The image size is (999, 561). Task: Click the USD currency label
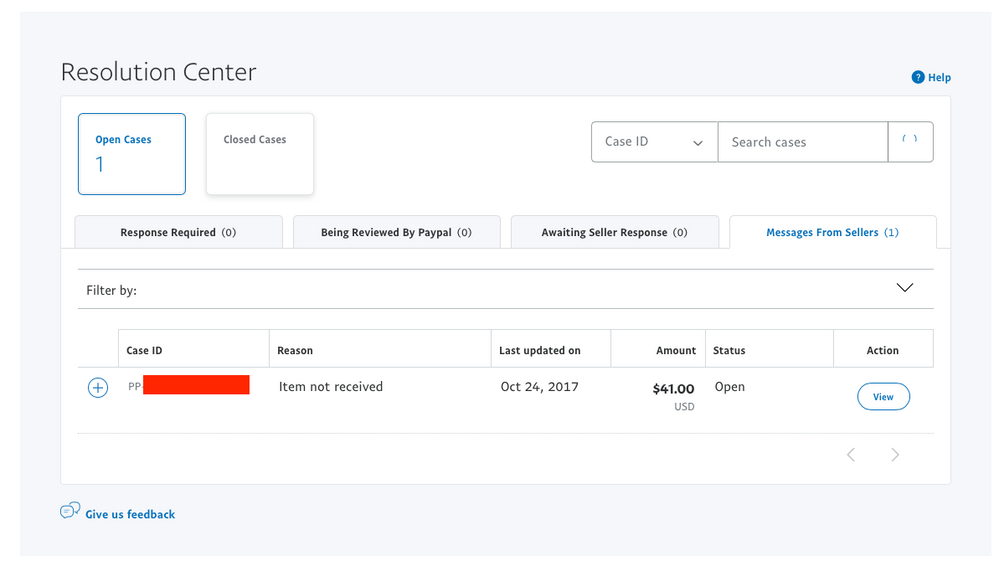684,407
